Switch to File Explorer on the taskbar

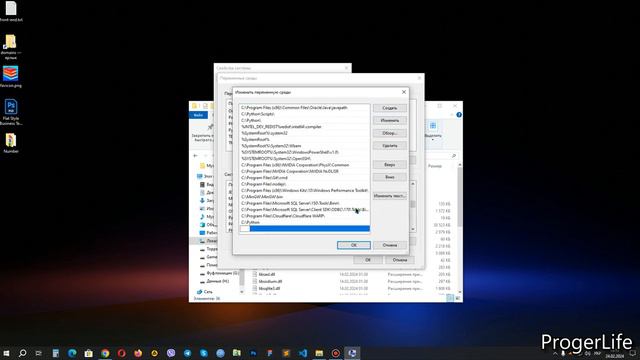319,353
